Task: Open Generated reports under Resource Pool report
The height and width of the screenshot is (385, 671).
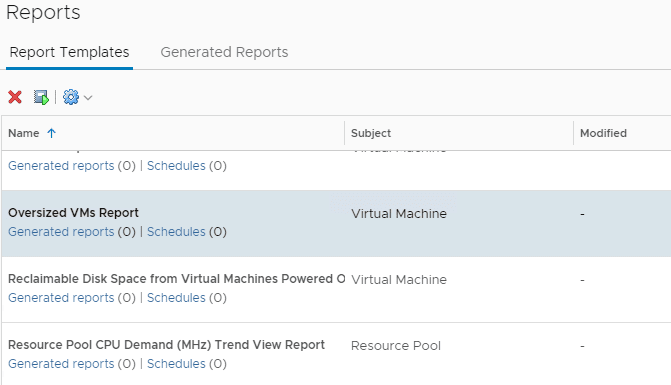Action: [61, 364]
